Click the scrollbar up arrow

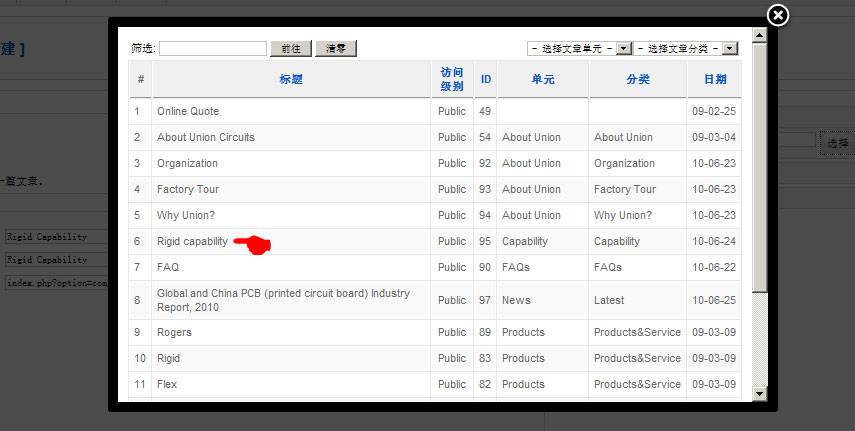759,37
